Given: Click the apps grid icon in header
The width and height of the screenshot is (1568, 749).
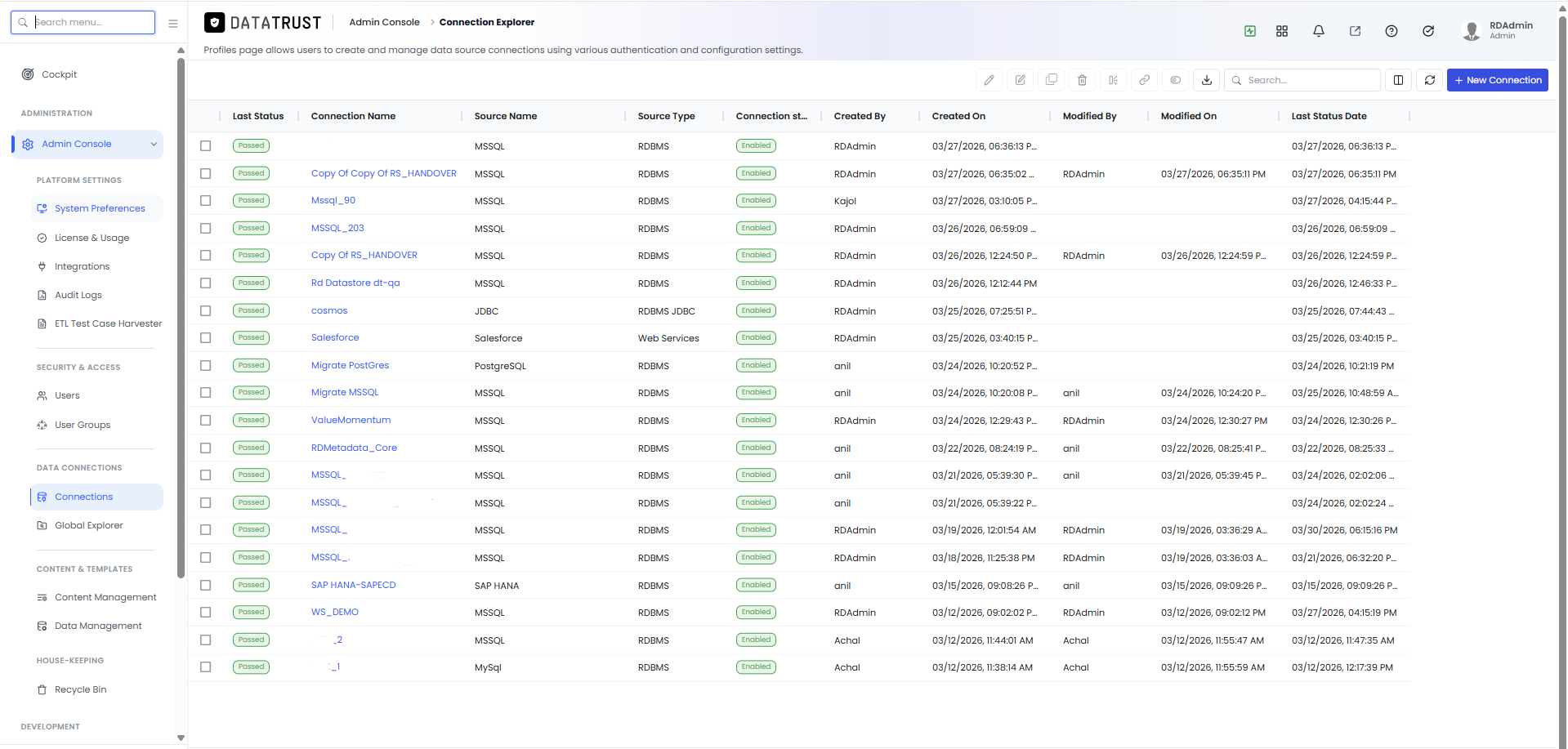Looking at the screenshot, I should (x=1282, y=31).
